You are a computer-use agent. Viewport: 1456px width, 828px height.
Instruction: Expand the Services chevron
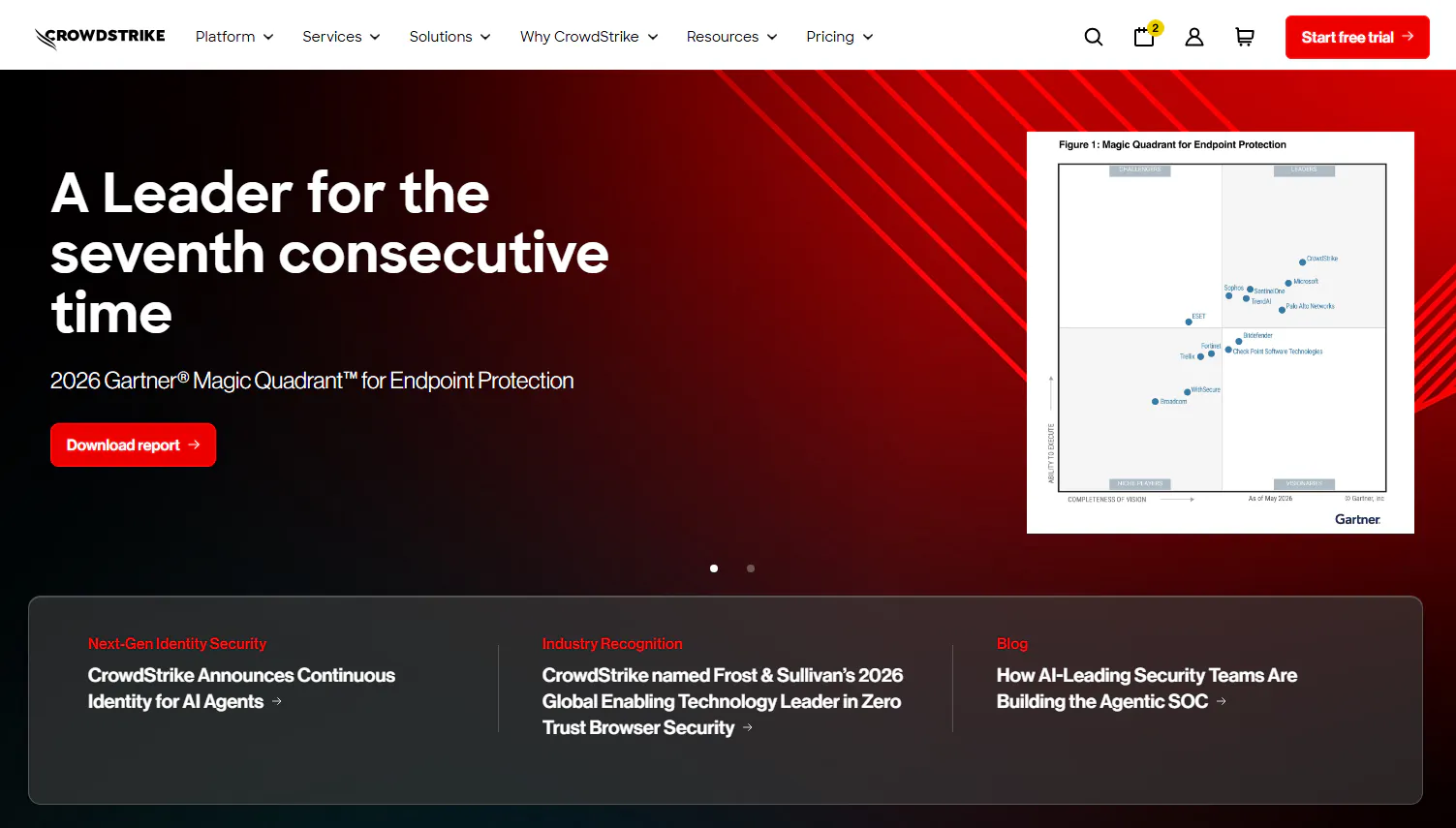coord(375,37)
